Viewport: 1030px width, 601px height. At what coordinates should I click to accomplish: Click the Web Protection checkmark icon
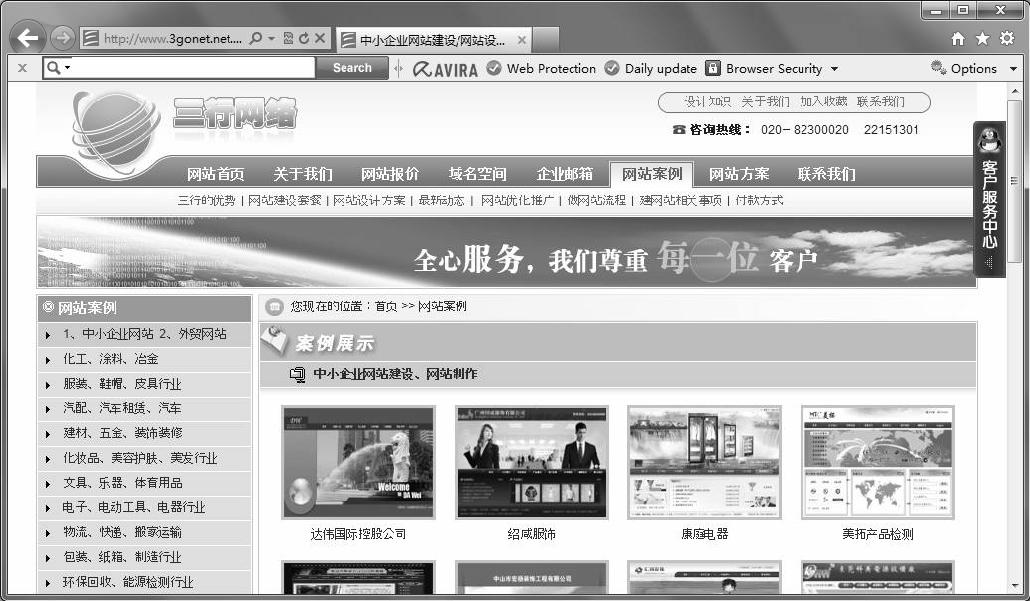tap(494, 68)
